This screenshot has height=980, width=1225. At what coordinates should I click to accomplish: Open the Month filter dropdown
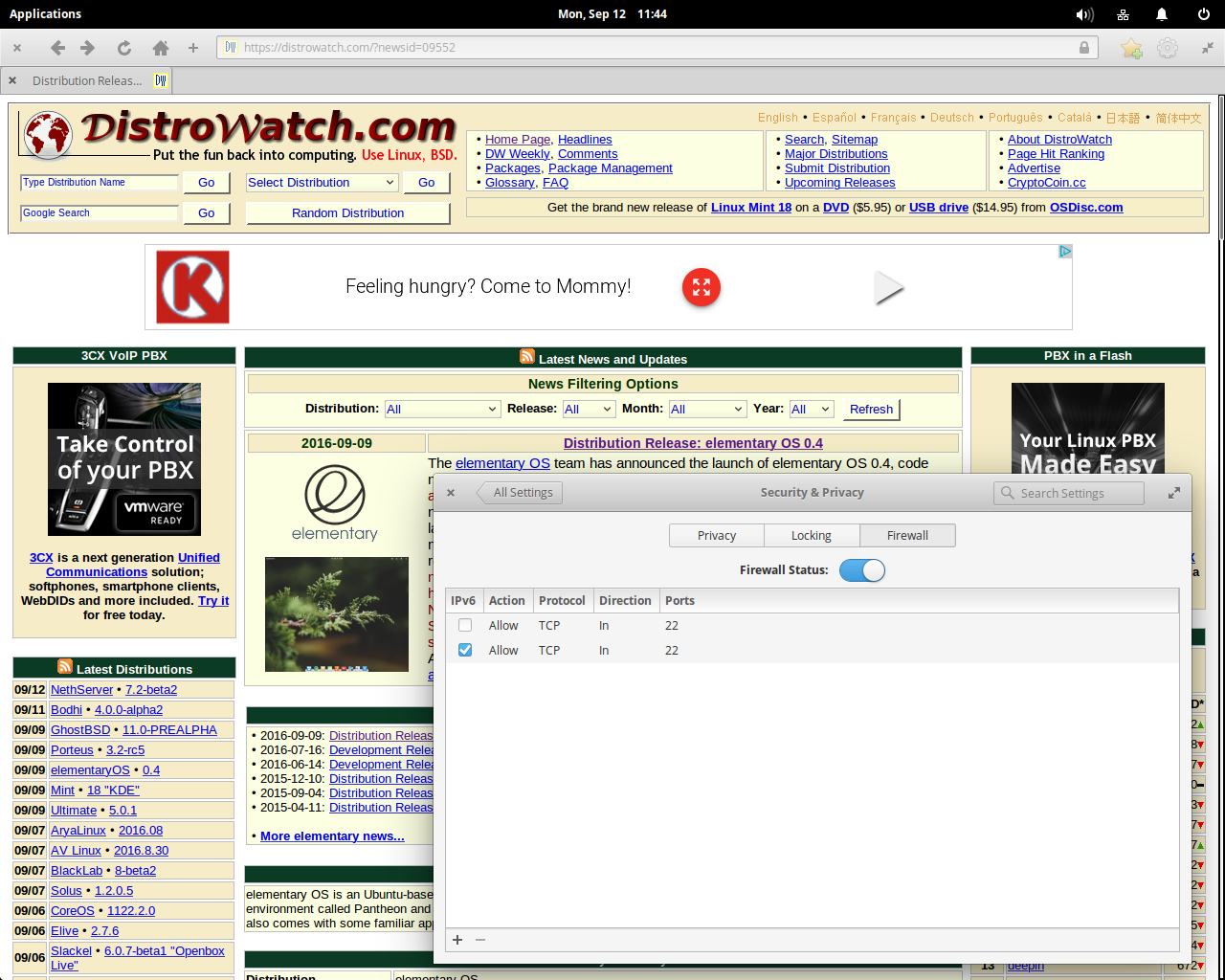[x=707, y=410]
